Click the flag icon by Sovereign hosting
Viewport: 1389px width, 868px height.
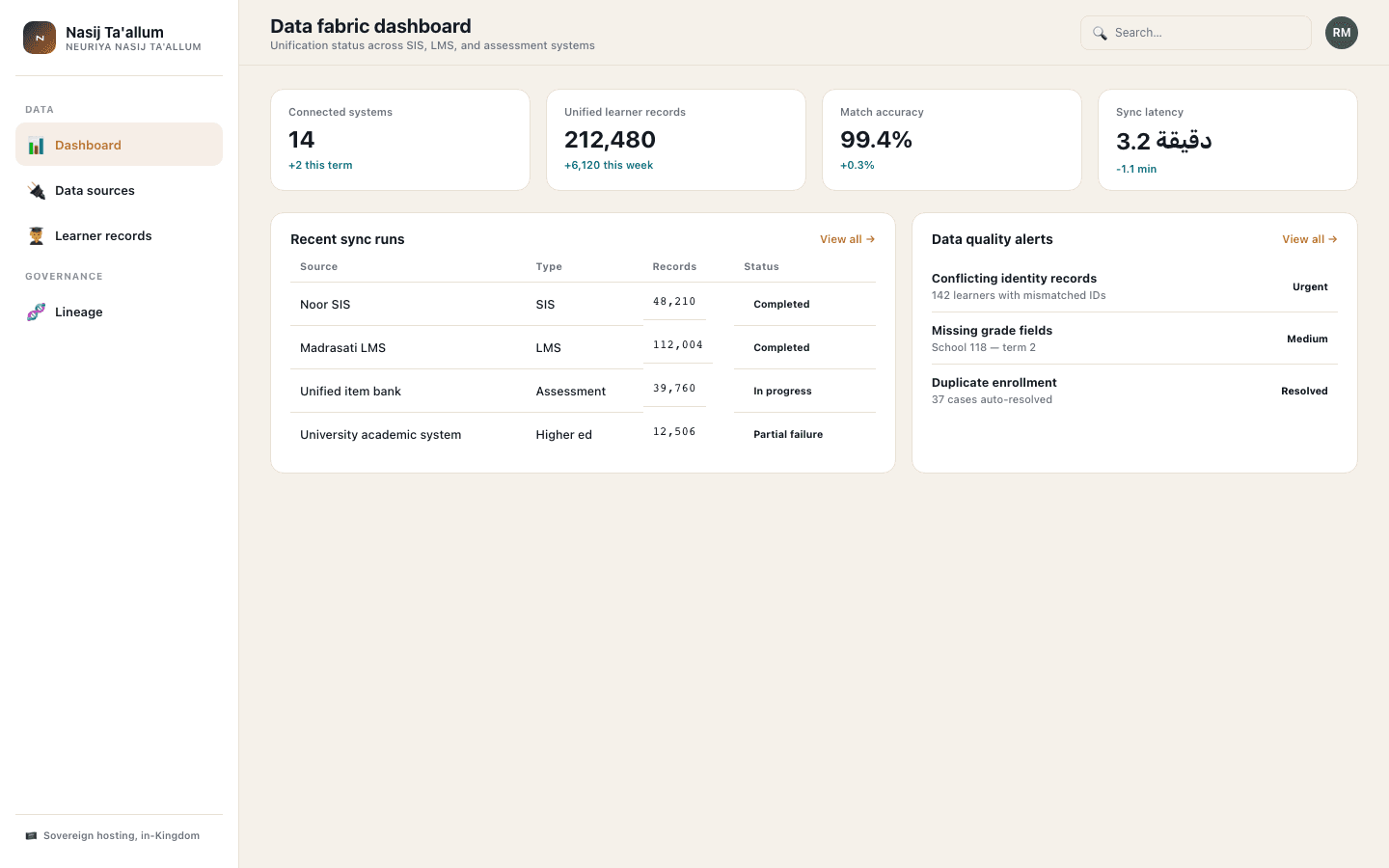click(31, 836)
